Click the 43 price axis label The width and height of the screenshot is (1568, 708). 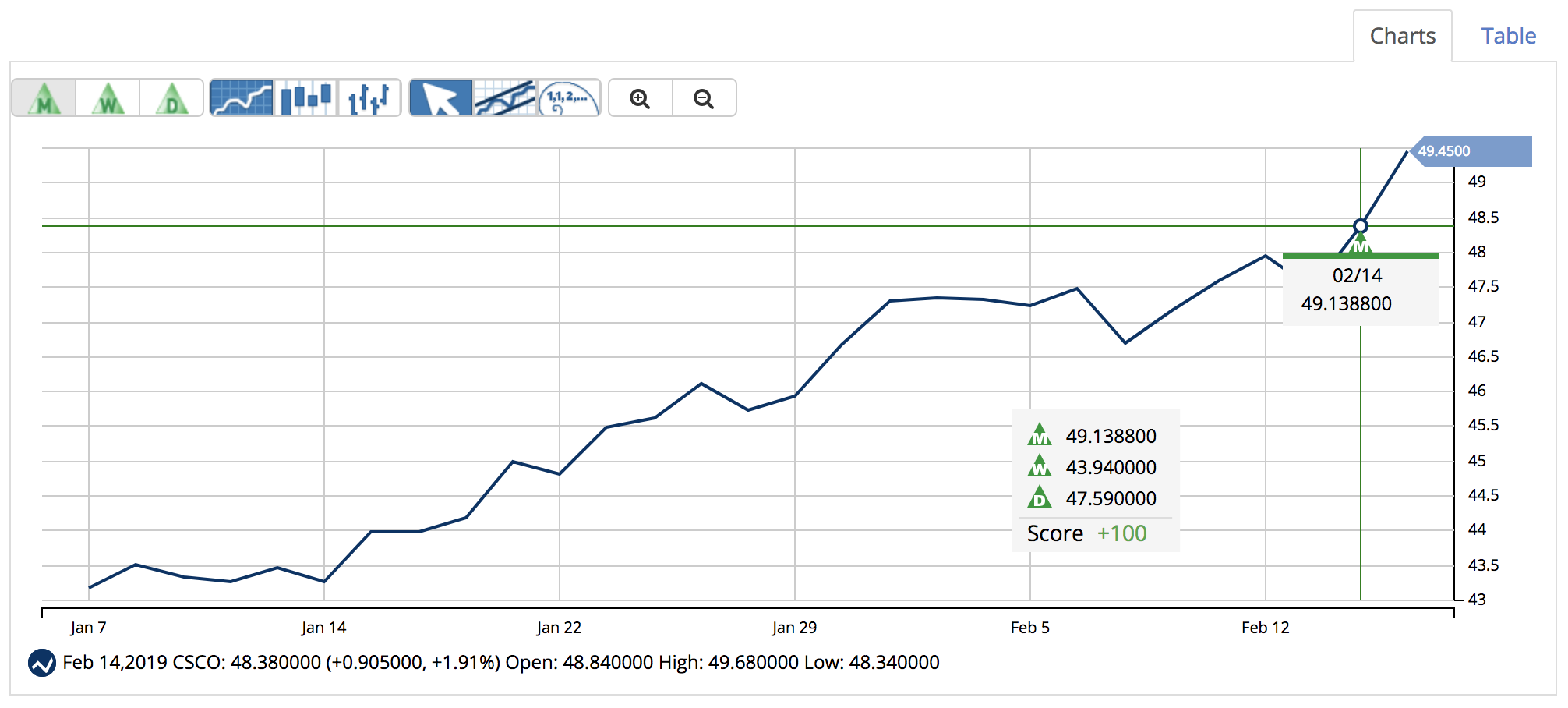(1477, 600)
